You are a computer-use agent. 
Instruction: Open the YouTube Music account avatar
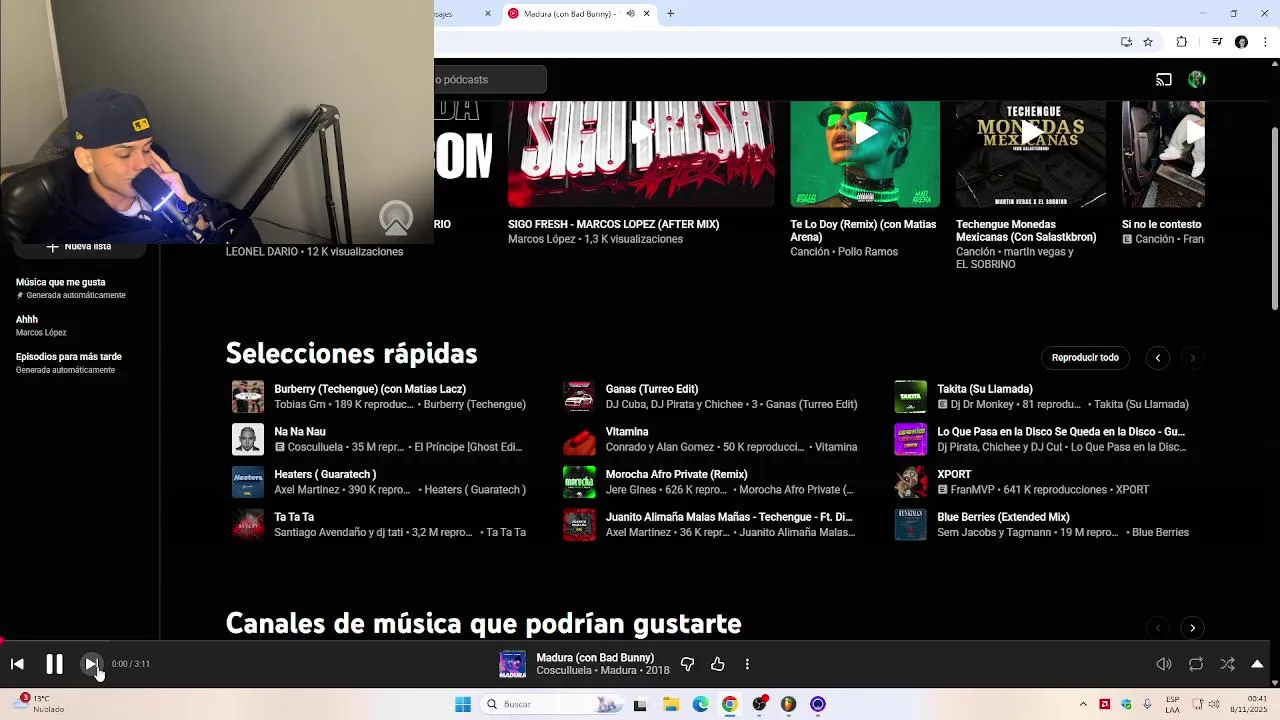coord(1197,79)
